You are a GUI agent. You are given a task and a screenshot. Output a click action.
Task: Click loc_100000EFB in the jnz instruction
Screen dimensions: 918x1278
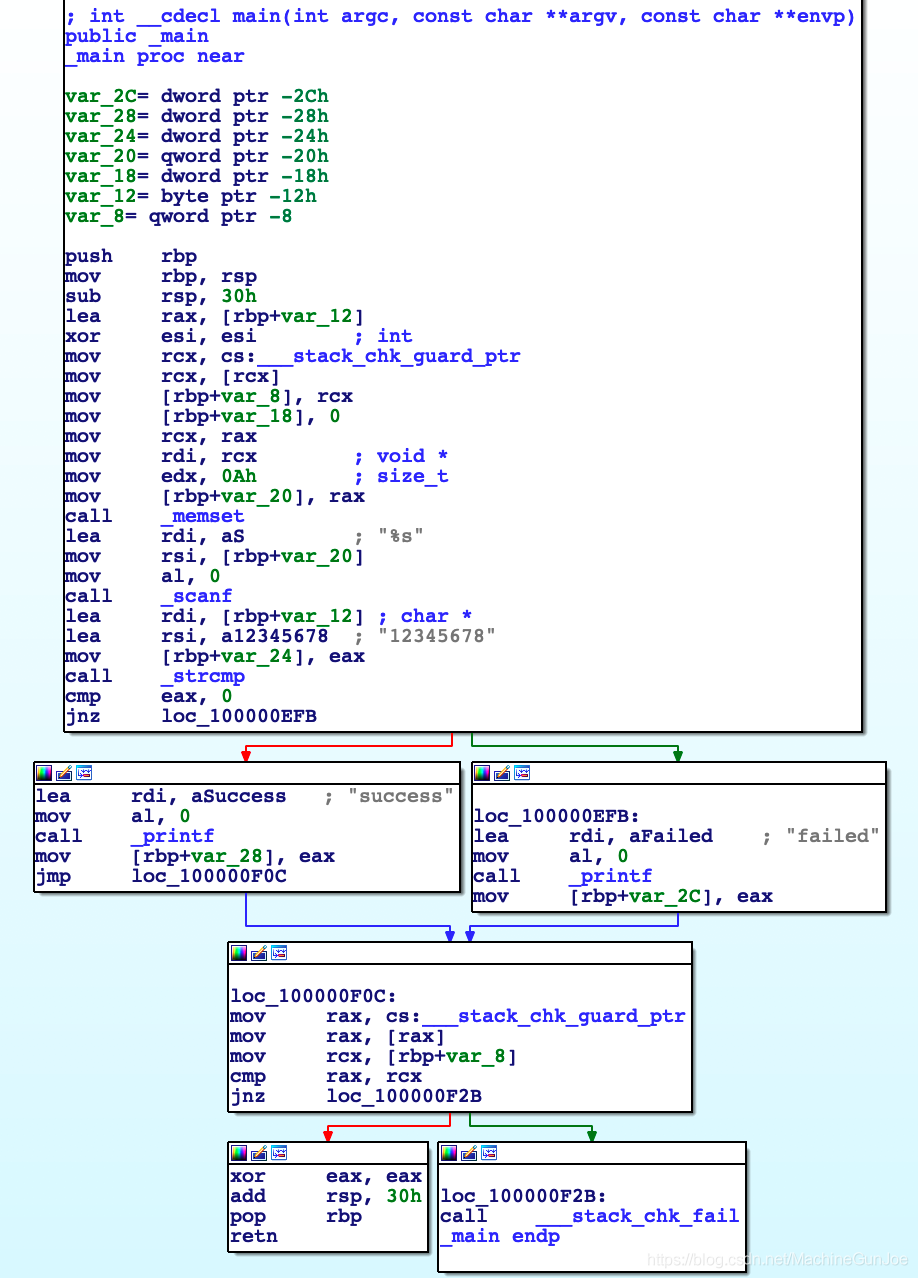click(x=239, y=716)
